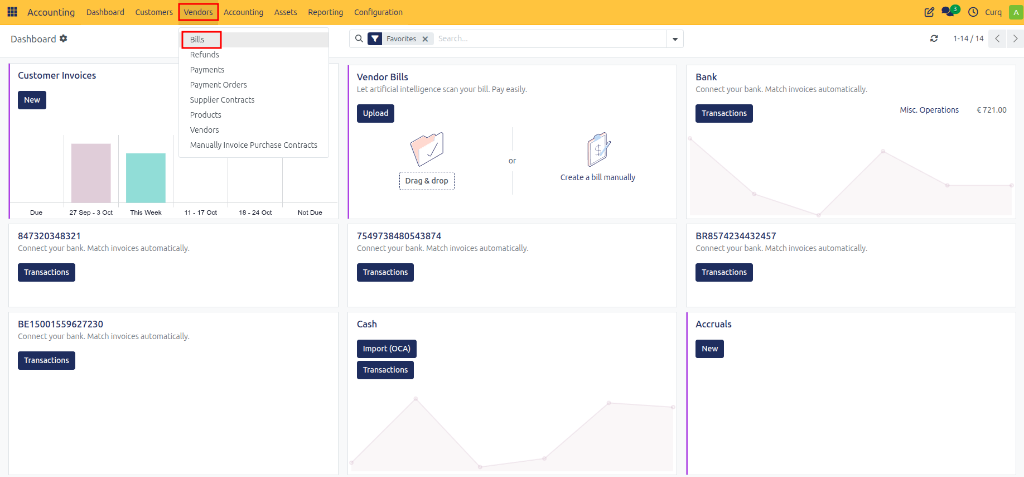1024x477 pixels.
Task: Open Manually Invoice Purchase Contracts
Action: pos(253,145)
